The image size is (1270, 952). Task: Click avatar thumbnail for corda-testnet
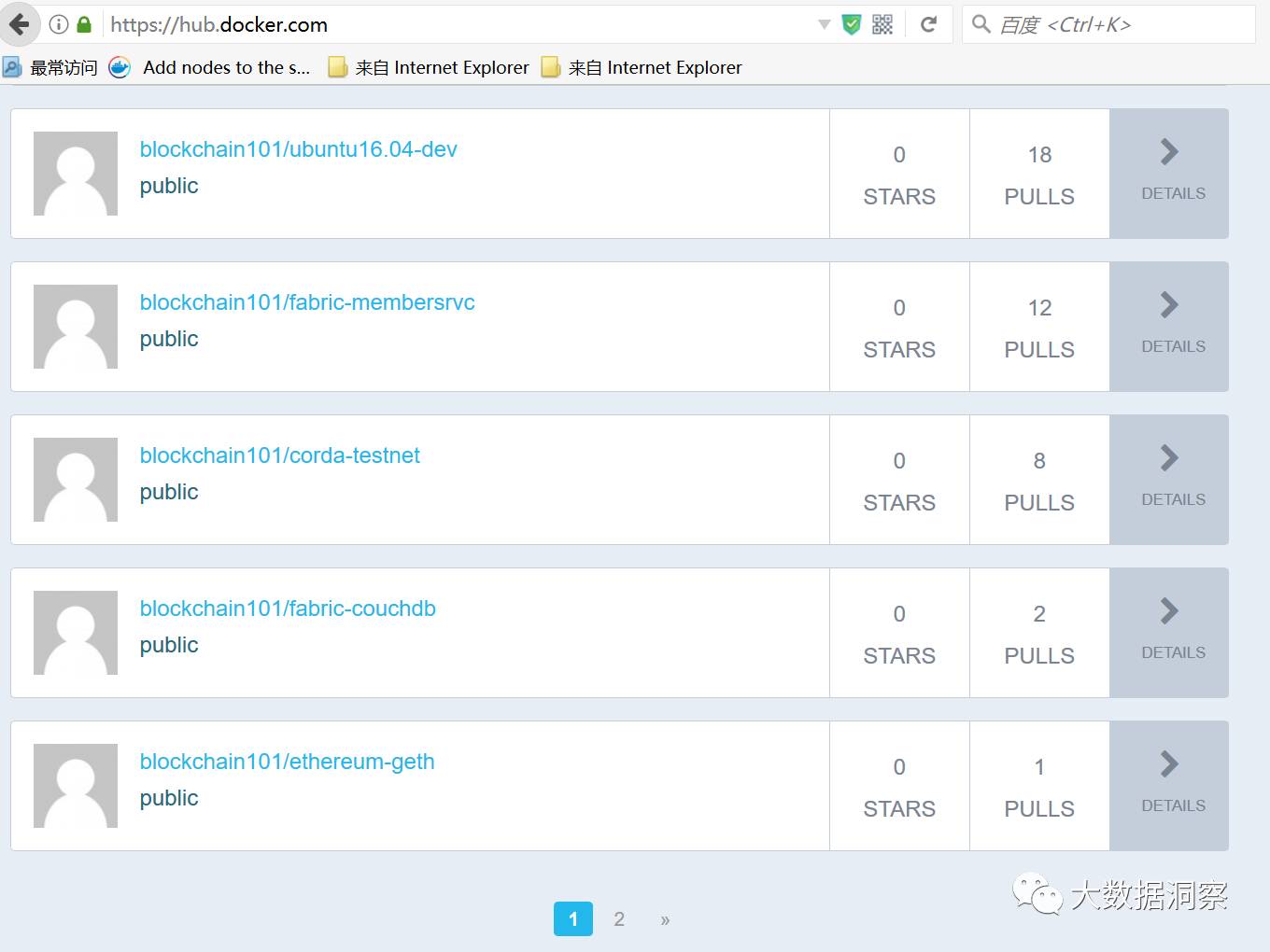pos(76,480)
